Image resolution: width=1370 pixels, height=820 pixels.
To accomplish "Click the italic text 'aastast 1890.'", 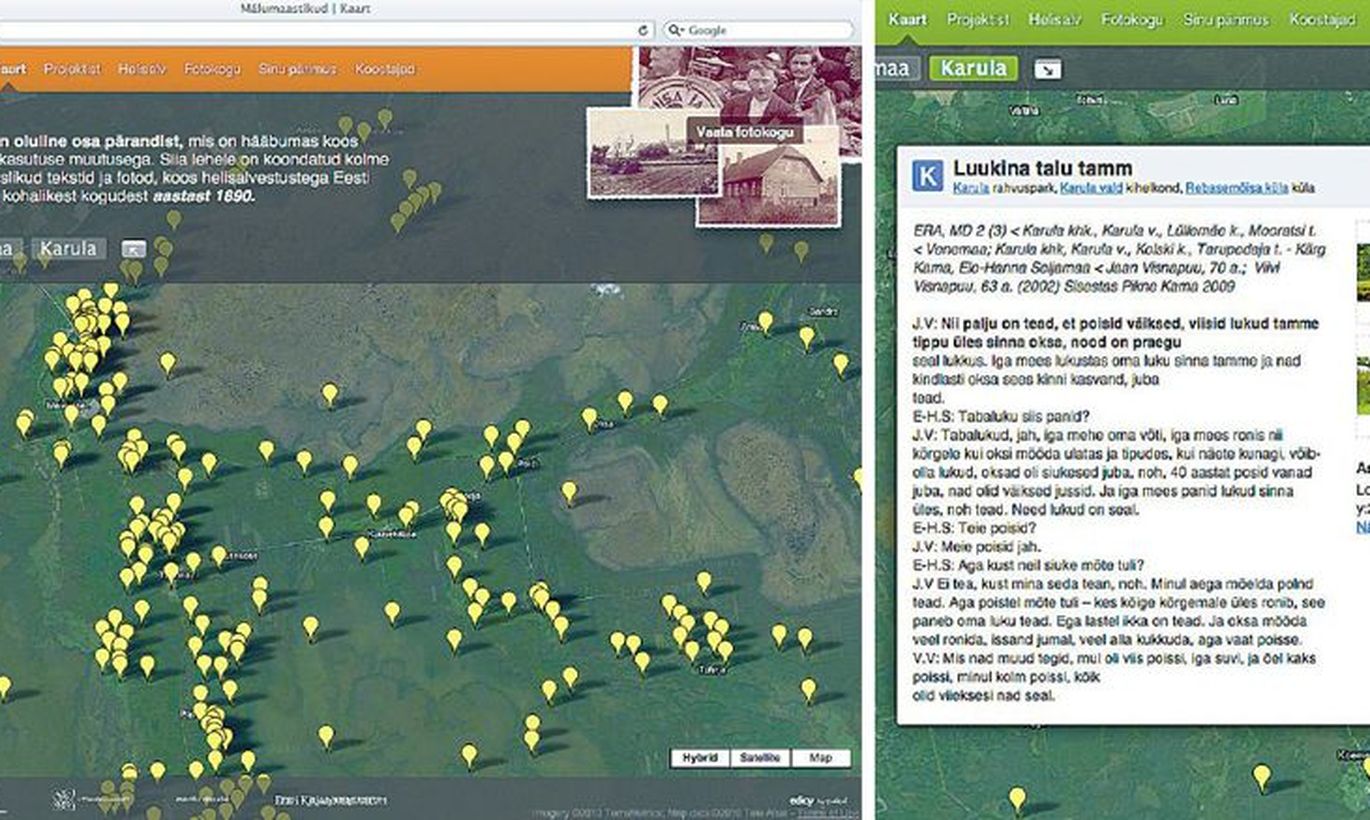I will [x=205, y=197].
